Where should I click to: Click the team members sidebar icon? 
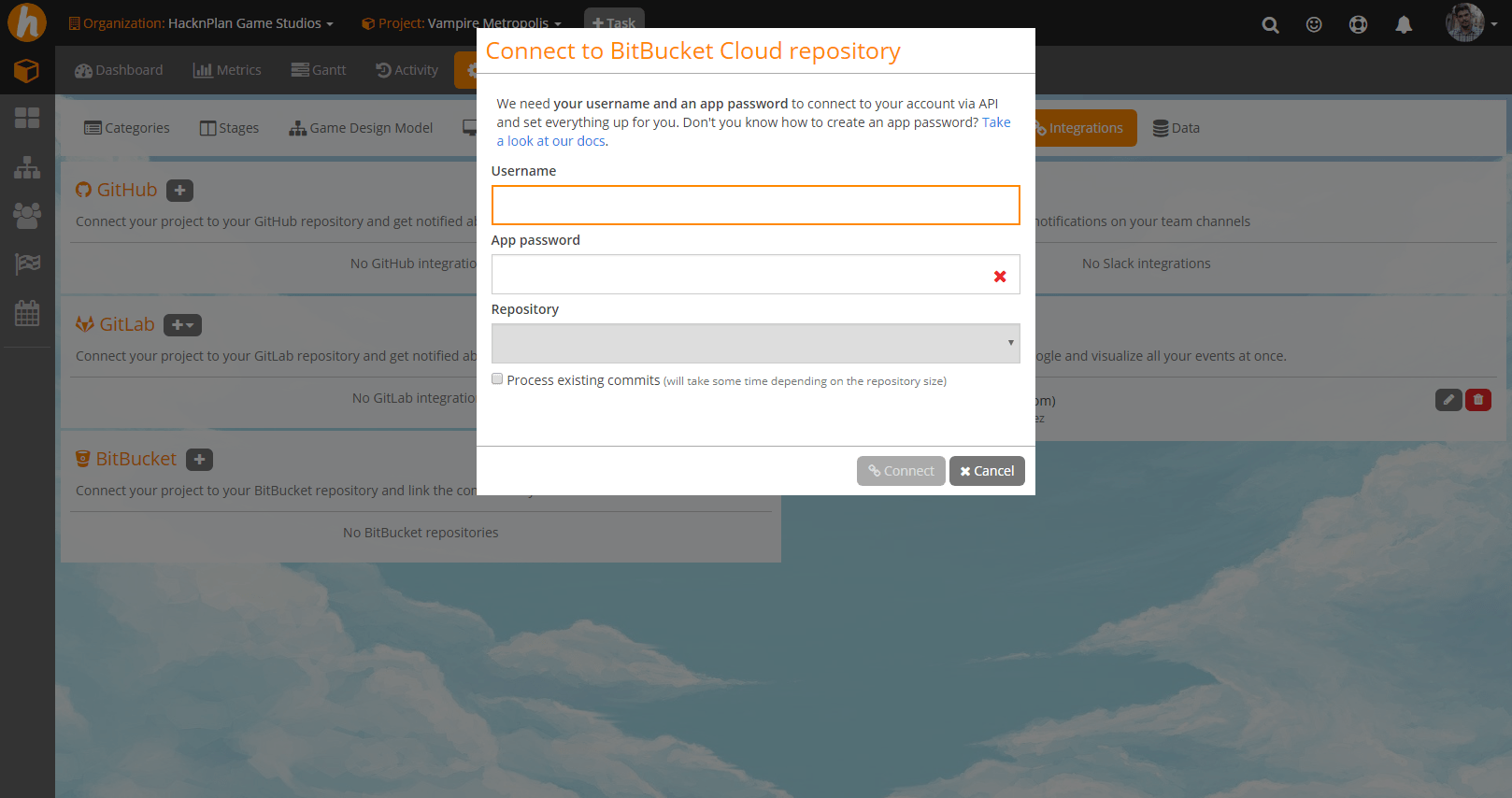point(27,216)
